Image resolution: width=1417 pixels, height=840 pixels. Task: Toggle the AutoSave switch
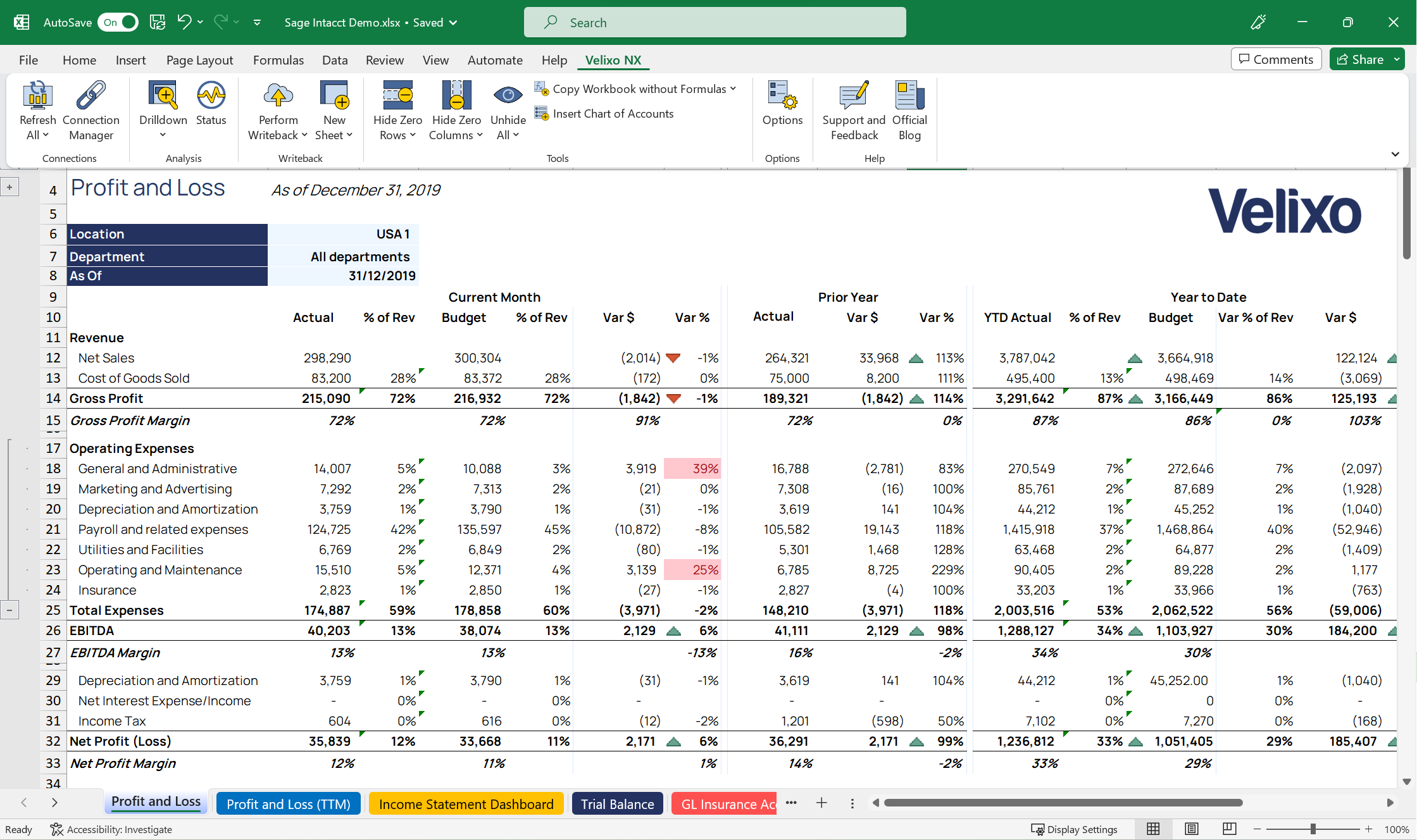click(x=118, y=22)
